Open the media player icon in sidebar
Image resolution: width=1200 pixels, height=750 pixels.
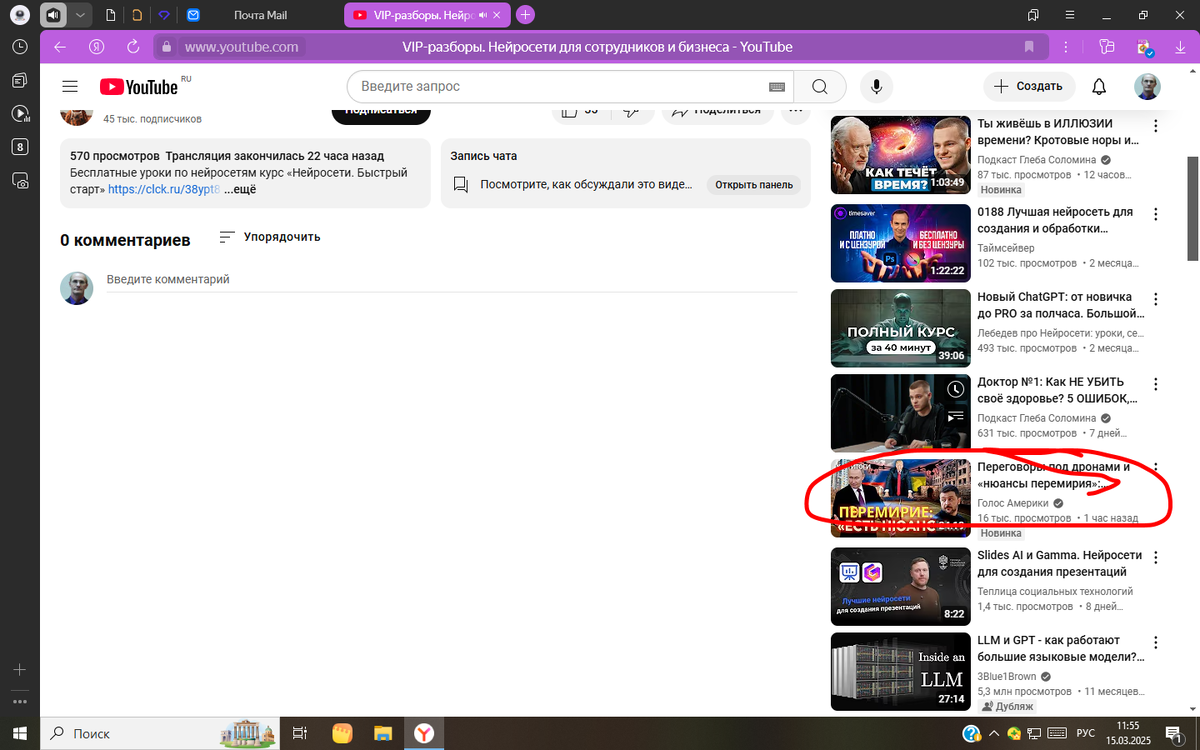click(x=19, y=114)
